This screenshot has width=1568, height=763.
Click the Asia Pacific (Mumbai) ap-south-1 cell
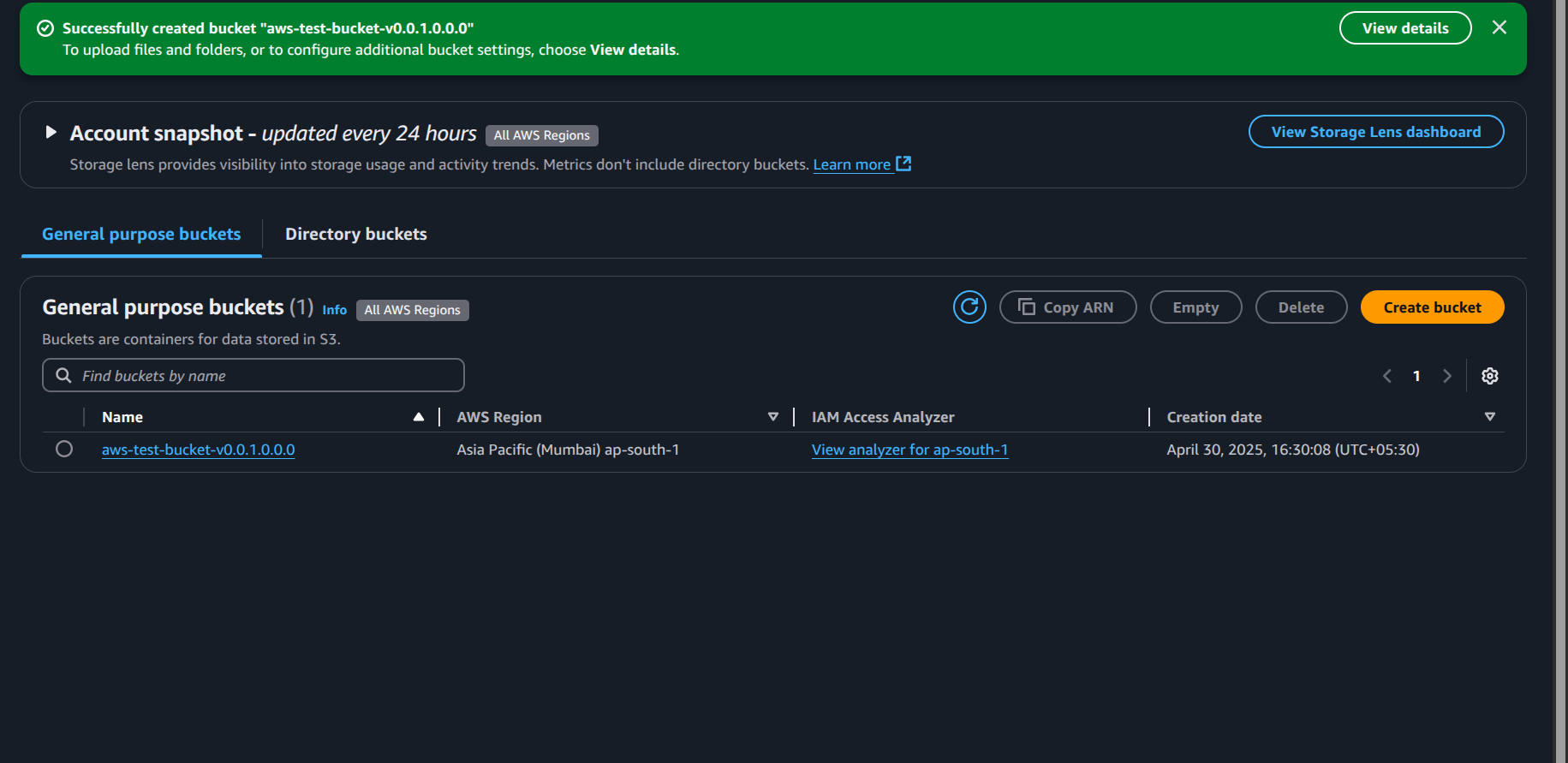point(568,450)
